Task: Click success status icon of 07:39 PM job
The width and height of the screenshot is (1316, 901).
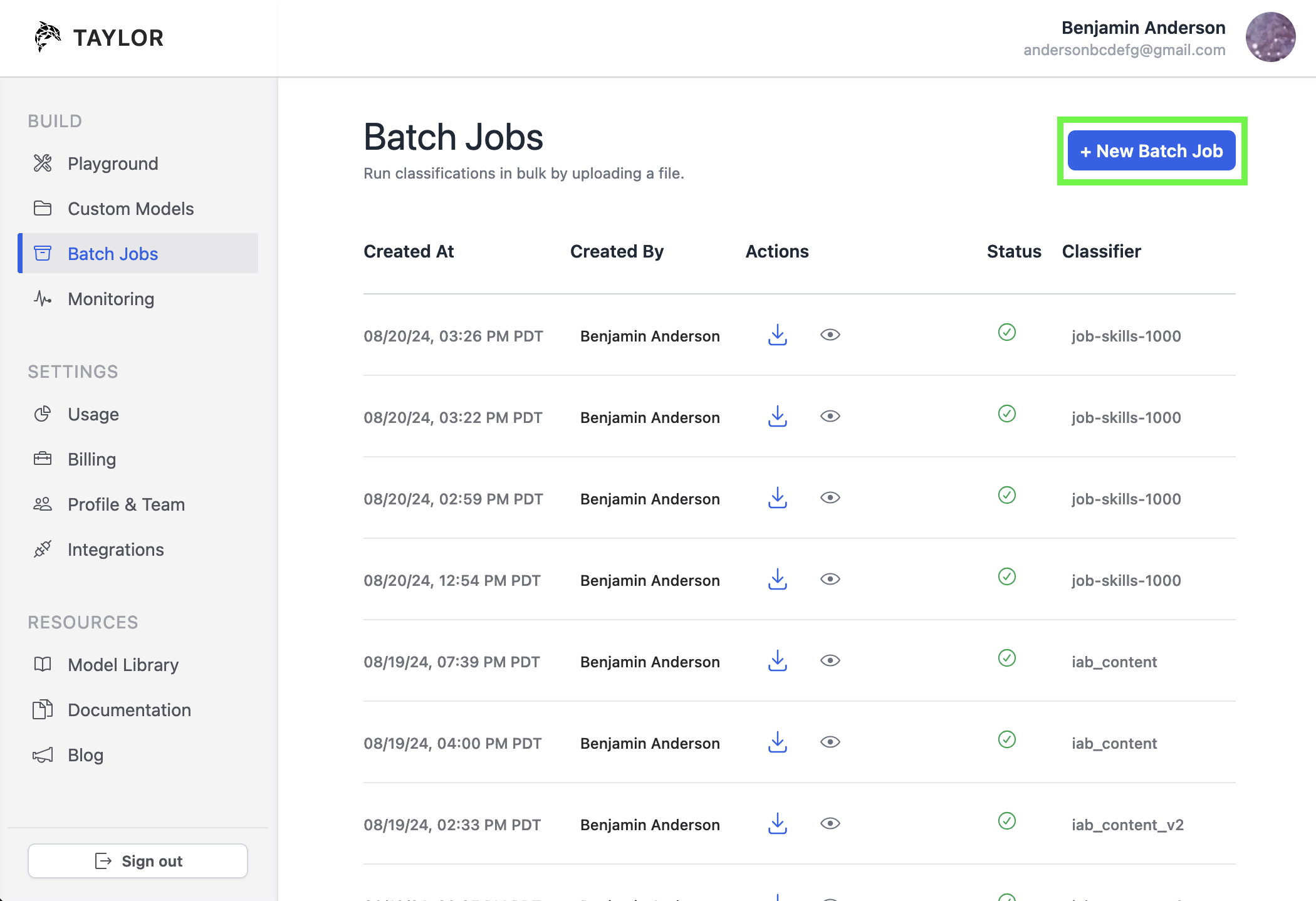Action: point(1007,658)
